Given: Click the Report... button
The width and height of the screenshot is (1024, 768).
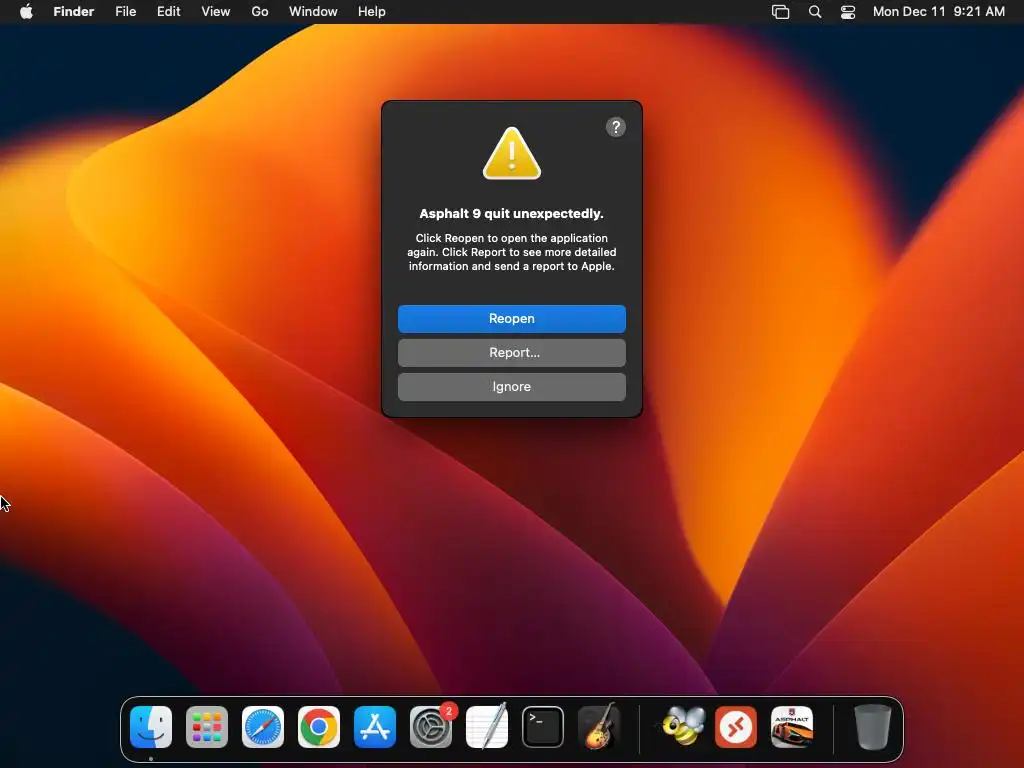Looking at the screenshot, I should [511, 353].
